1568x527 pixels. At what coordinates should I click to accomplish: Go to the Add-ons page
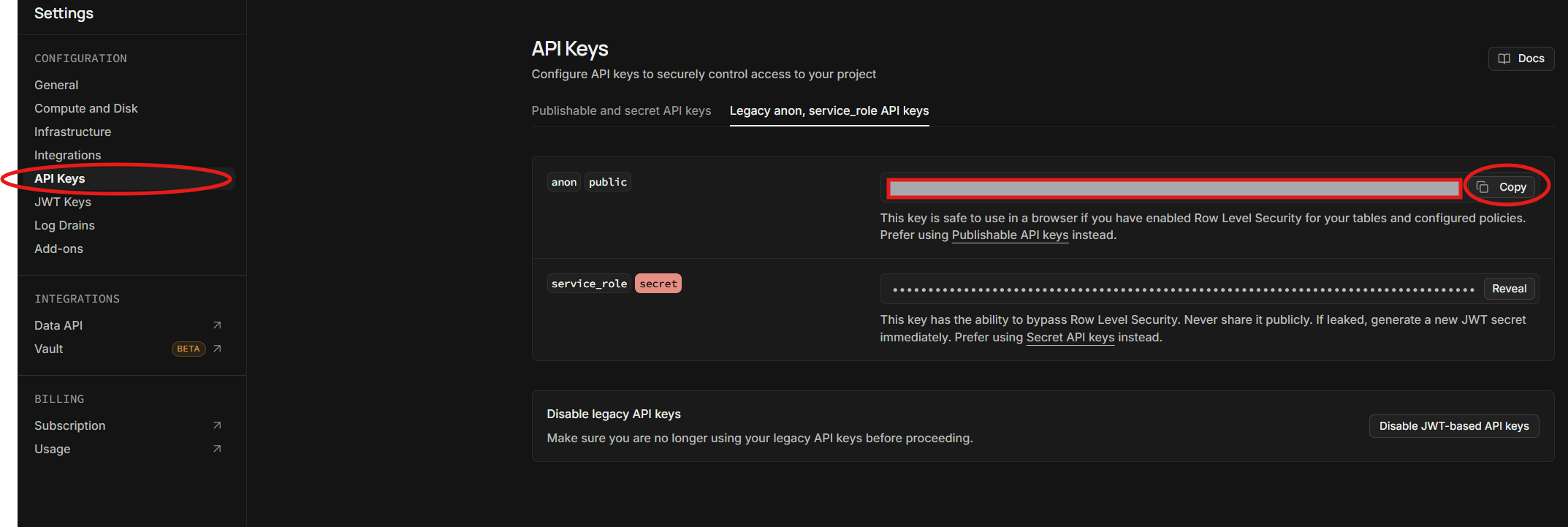58,249
